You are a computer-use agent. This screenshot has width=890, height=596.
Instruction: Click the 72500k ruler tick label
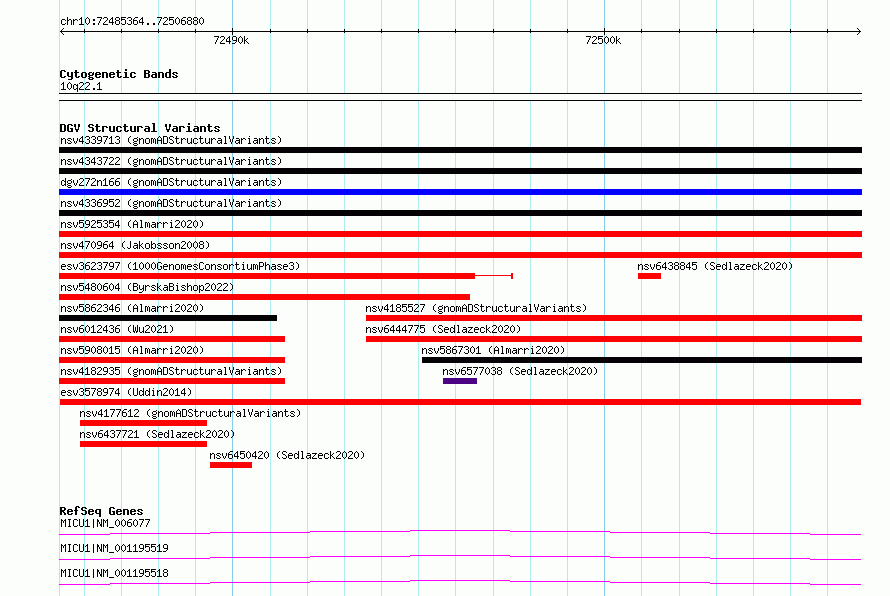[x=603, y=40]
